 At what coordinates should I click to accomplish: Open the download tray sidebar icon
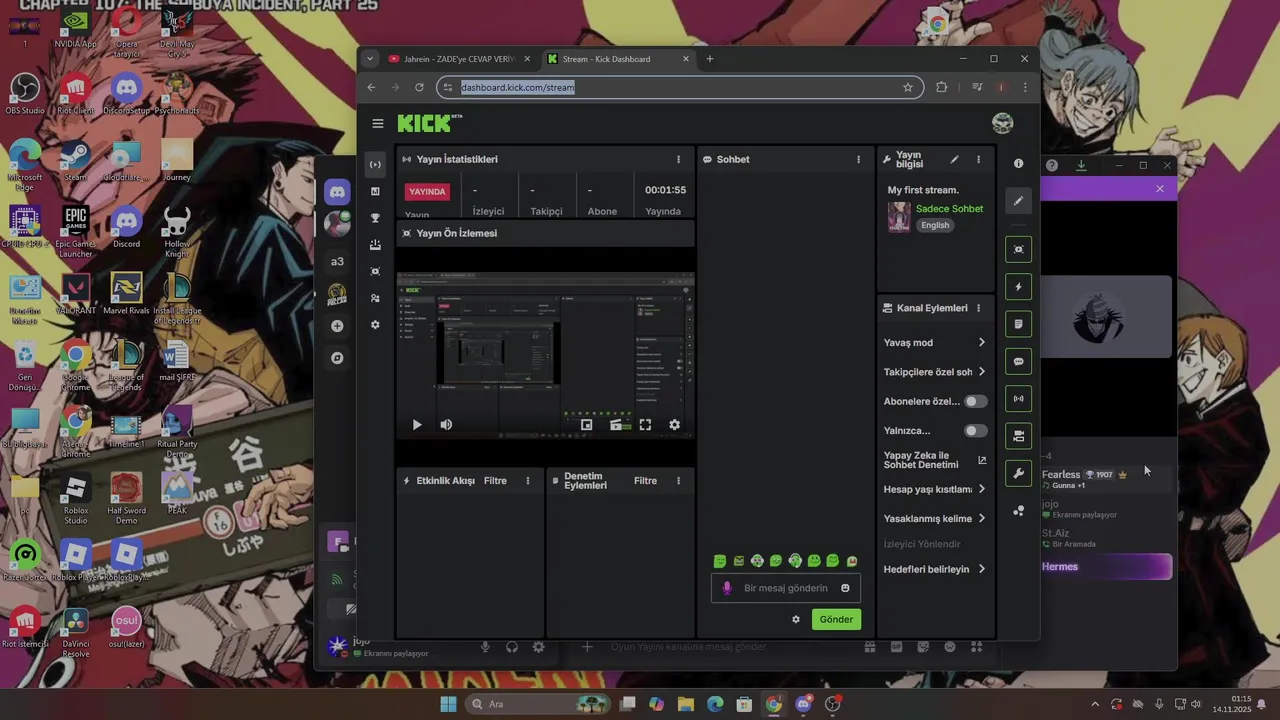[375, 245]
